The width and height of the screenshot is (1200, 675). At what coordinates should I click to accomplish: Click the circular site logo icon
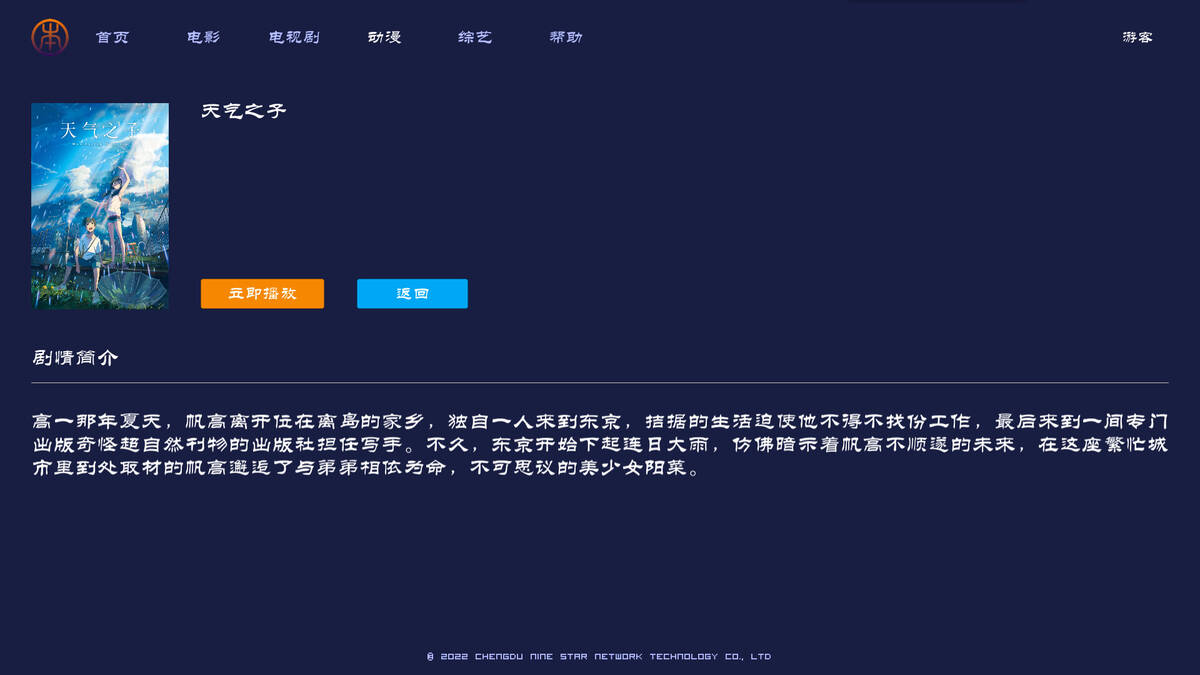50,37
